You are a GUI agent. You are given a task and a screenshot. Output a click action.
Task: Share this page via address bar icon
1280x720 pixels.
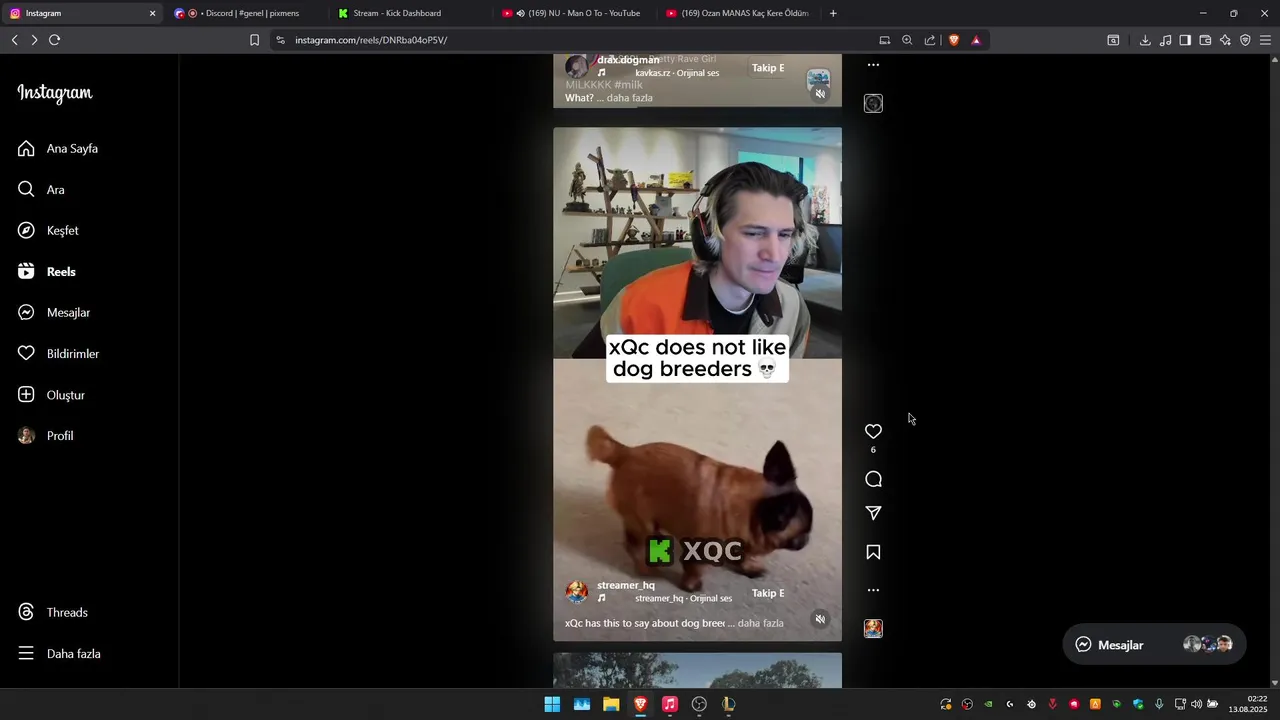(x=930, y=40)
